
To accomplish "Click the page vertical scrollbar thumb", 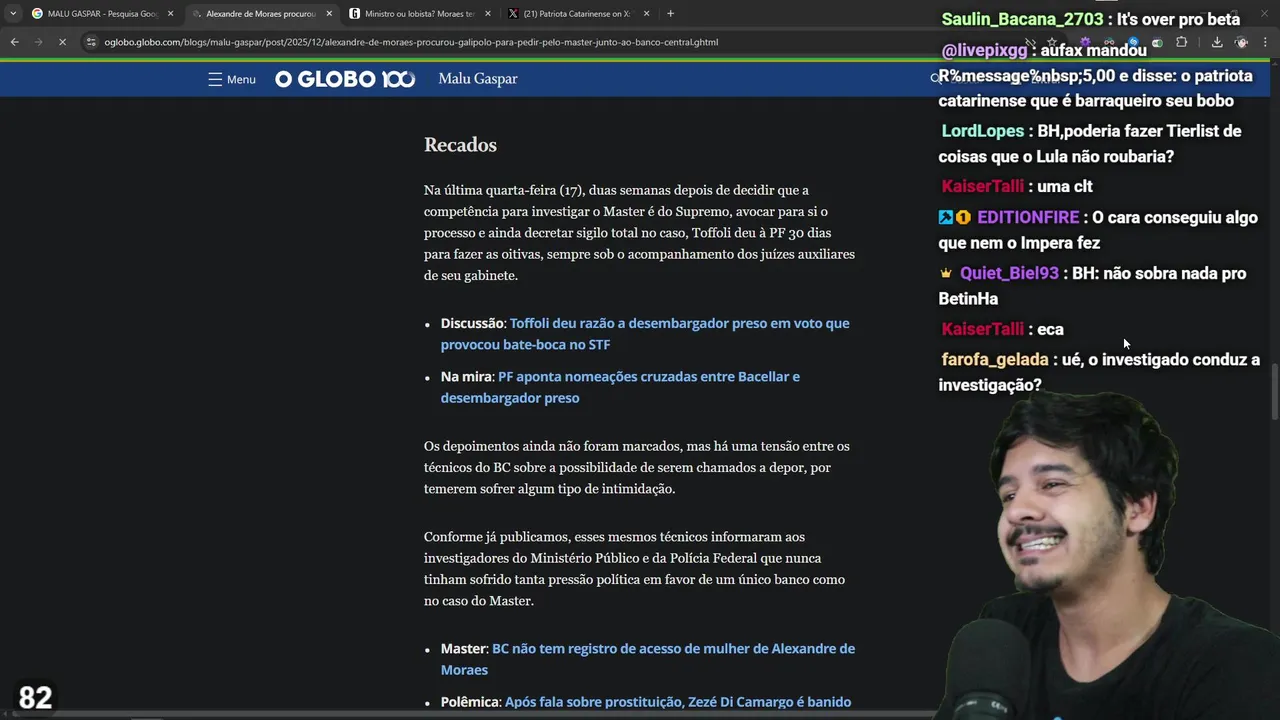I will coord(1274,392).
